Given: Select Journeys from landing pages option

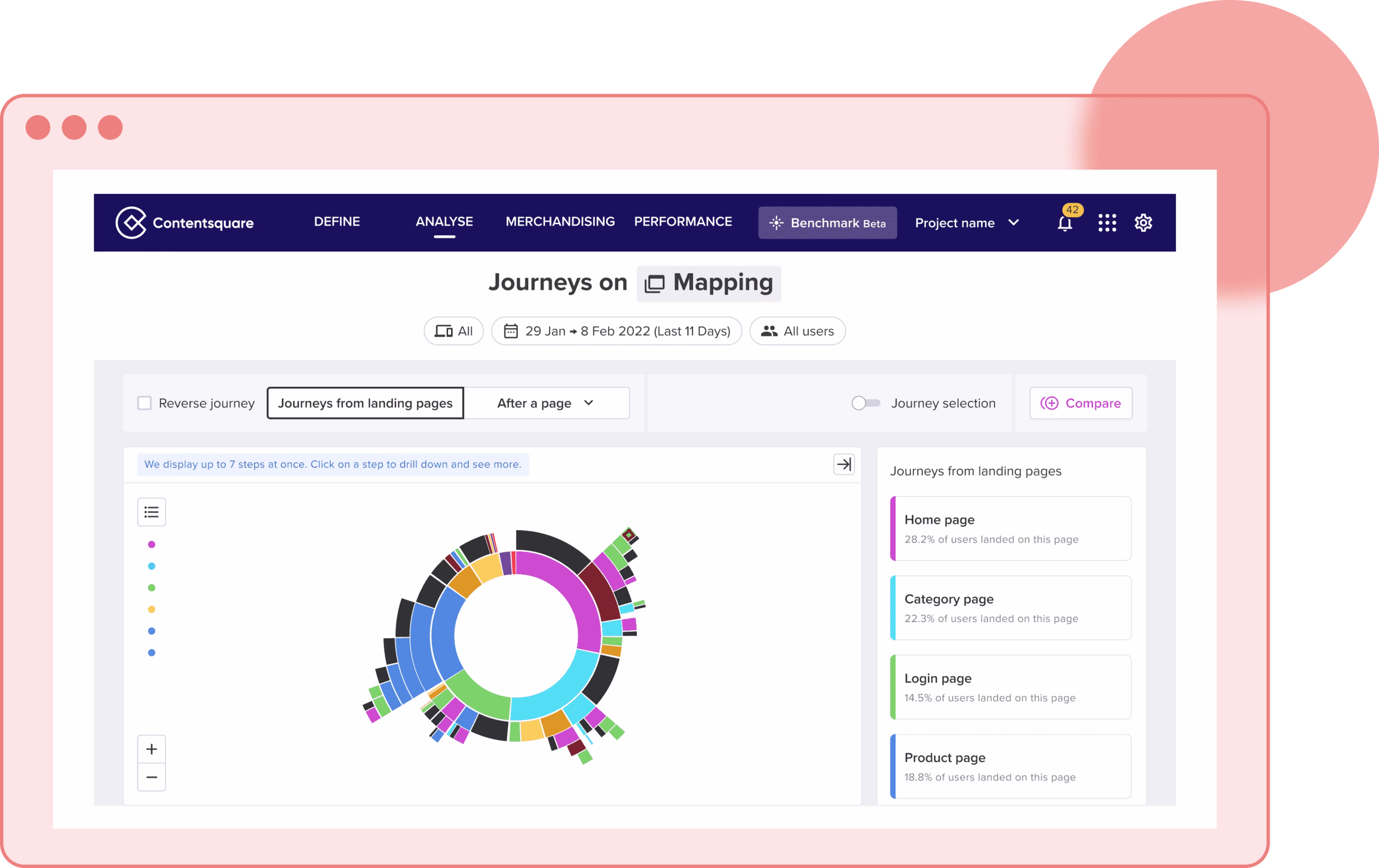Looking at the screenshot, I should 365,403.
